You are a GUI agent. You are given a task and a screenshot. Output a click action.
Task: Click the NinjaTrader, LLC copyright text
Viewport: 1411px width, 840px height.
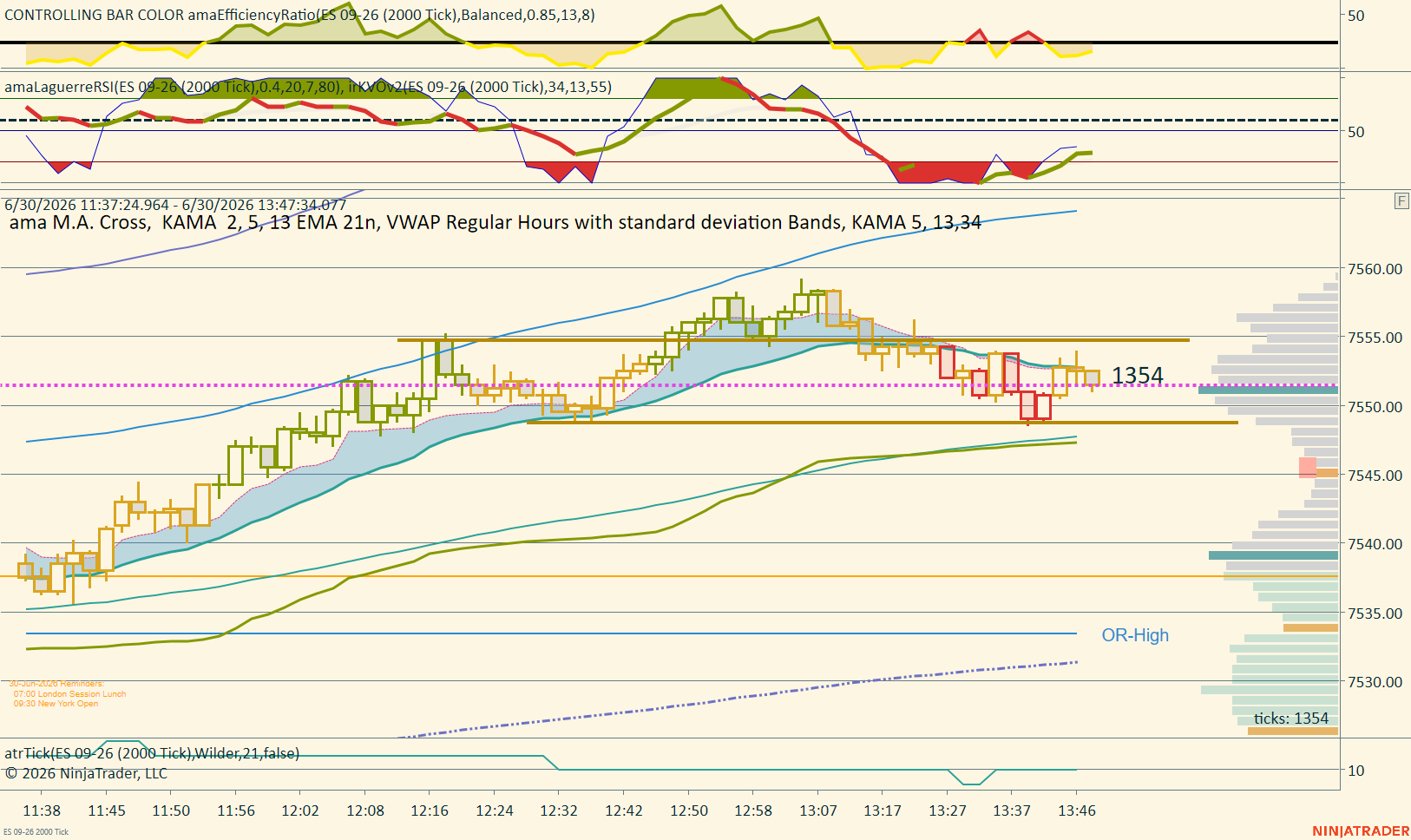pos(86,773)
